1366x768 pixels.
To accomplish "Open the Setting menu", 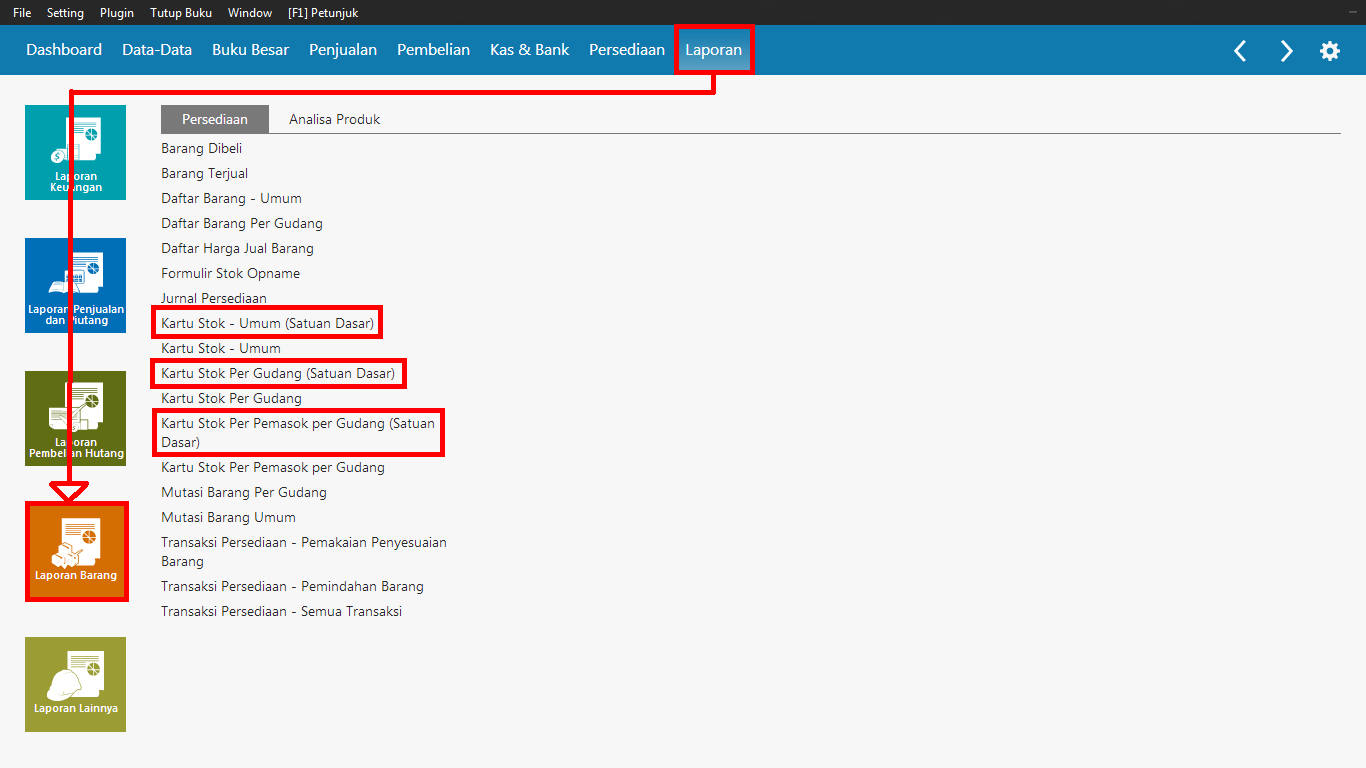I will point(65,13).
